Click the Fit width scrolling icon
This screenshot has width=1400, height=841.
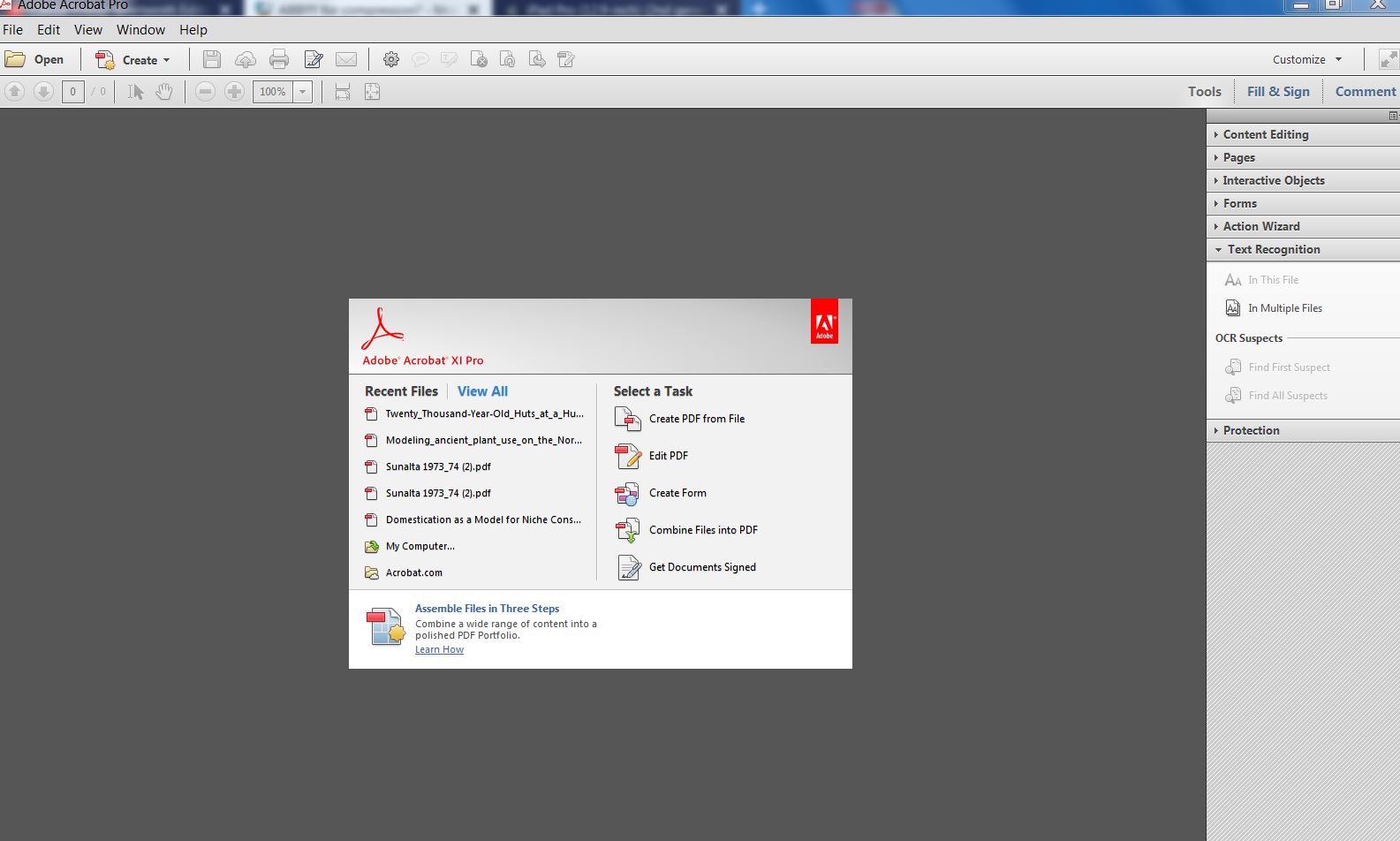(343, 92)
